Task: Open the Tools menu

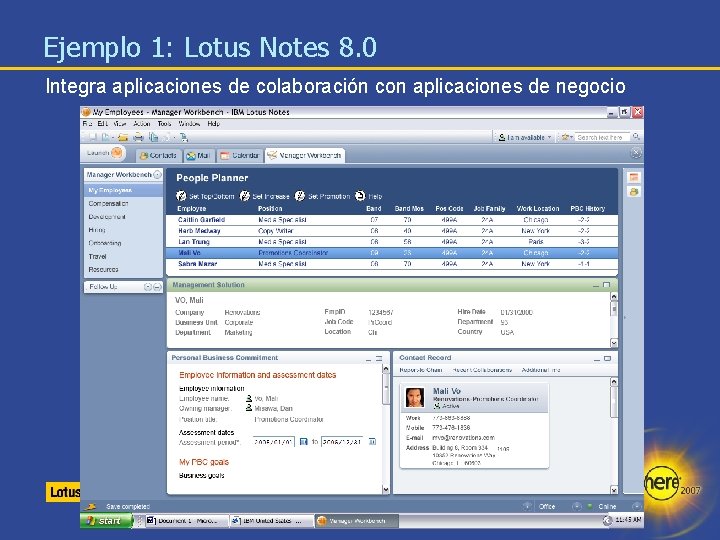Action: pos(164,124)
